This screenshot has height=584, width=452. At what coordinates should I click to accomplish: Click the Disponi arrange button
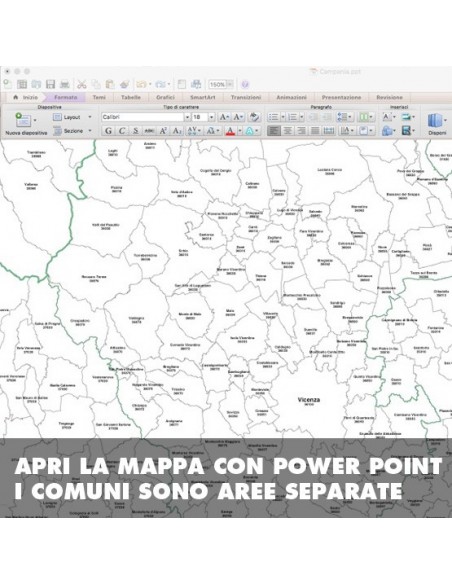coord(437,124)
